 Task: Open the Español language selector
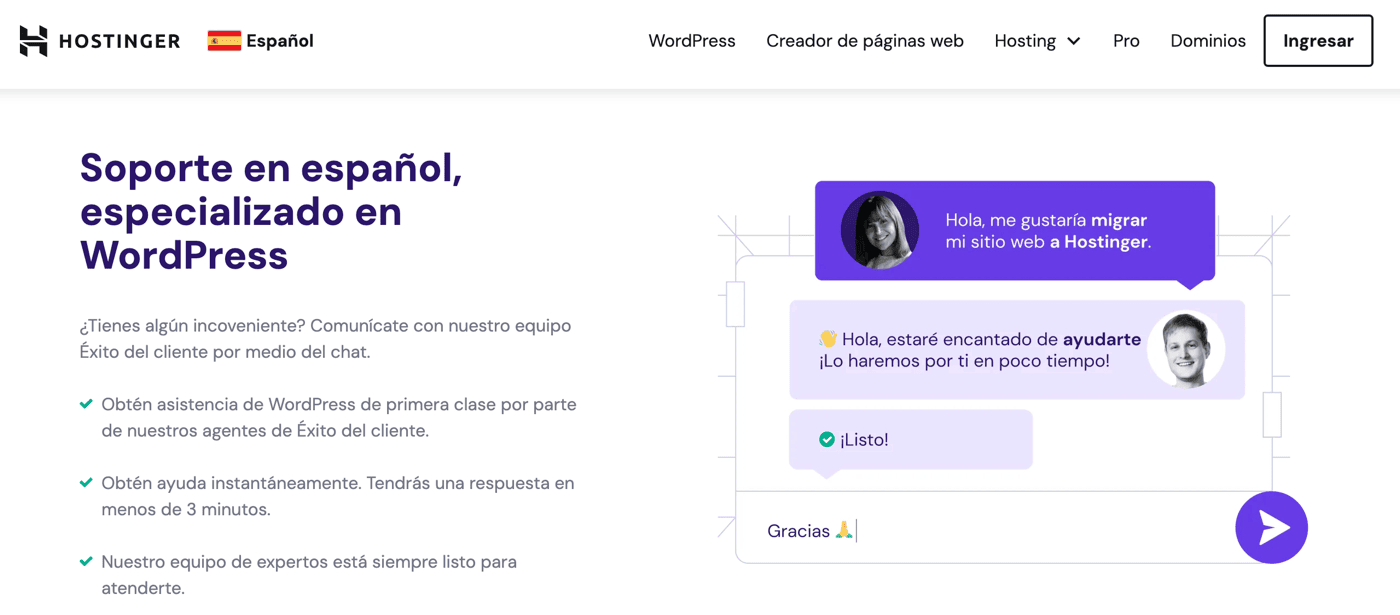tap(260, 41)
